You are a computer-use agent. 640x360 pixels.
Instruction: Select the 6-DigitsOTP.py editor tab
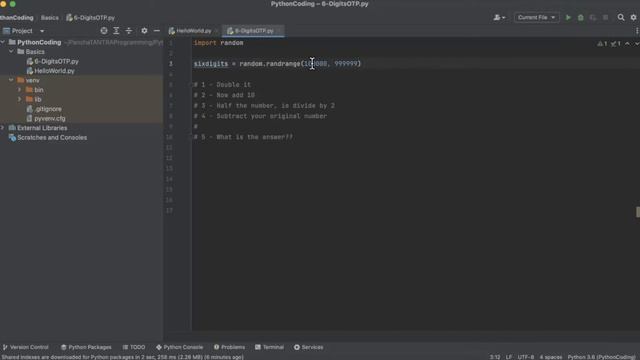tap(253, 31)
